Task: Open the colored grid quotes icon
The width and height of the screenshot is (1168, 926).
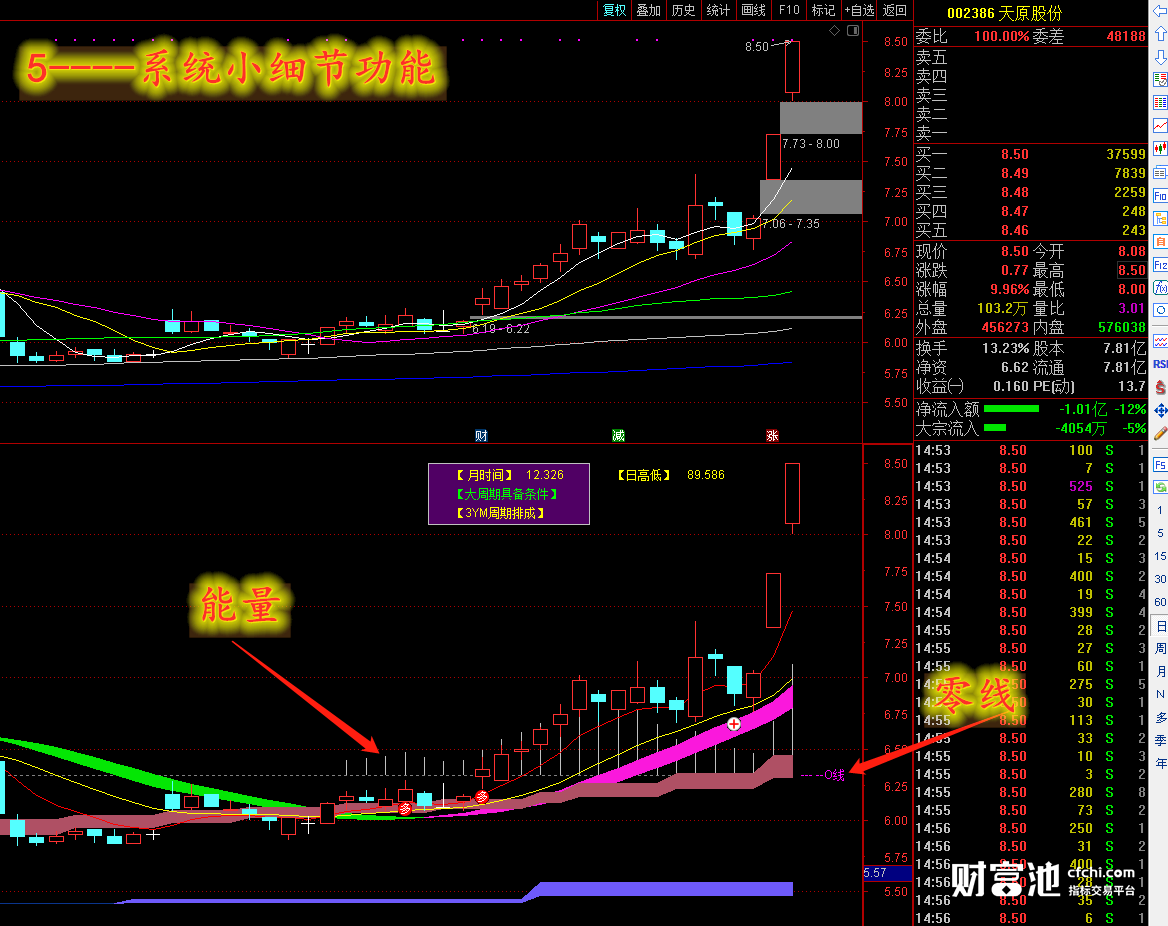Action: point(1160,102)
